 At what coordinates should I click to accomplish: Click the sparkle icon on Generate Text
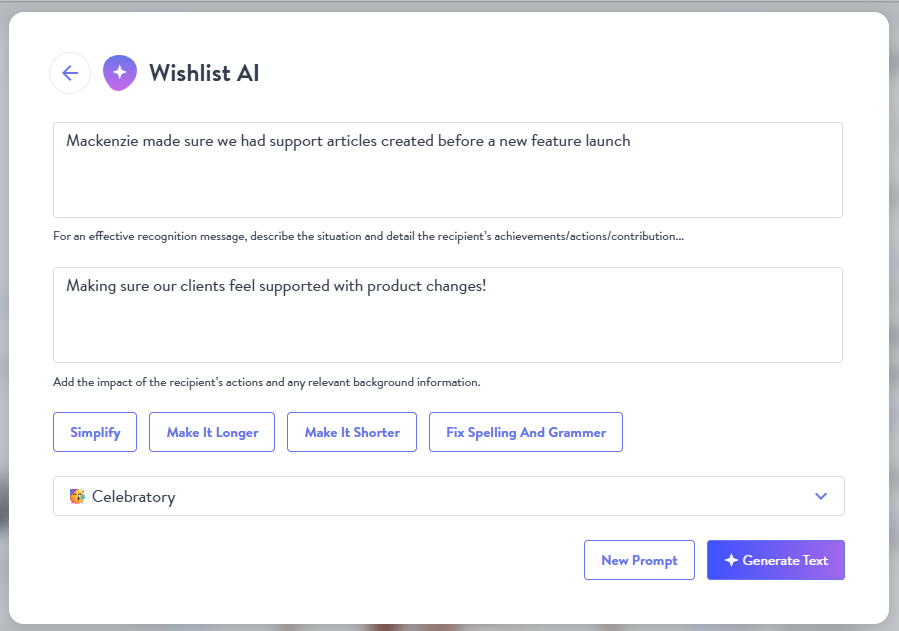click(731, 560)
